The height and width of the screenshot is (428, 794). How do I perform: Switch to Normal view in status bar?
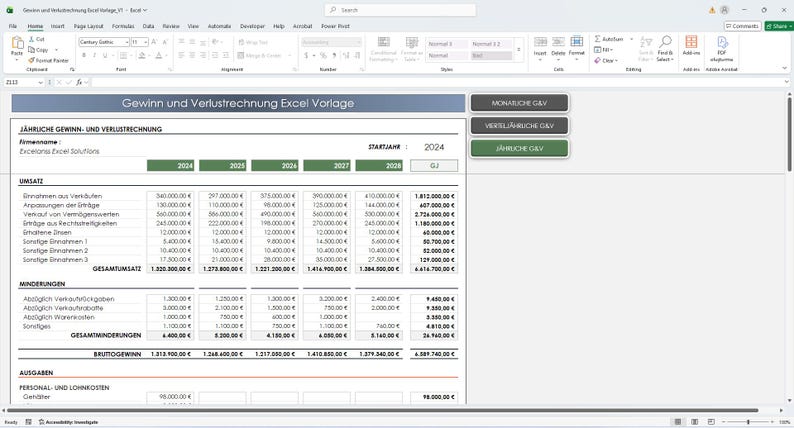coord(678,422)
